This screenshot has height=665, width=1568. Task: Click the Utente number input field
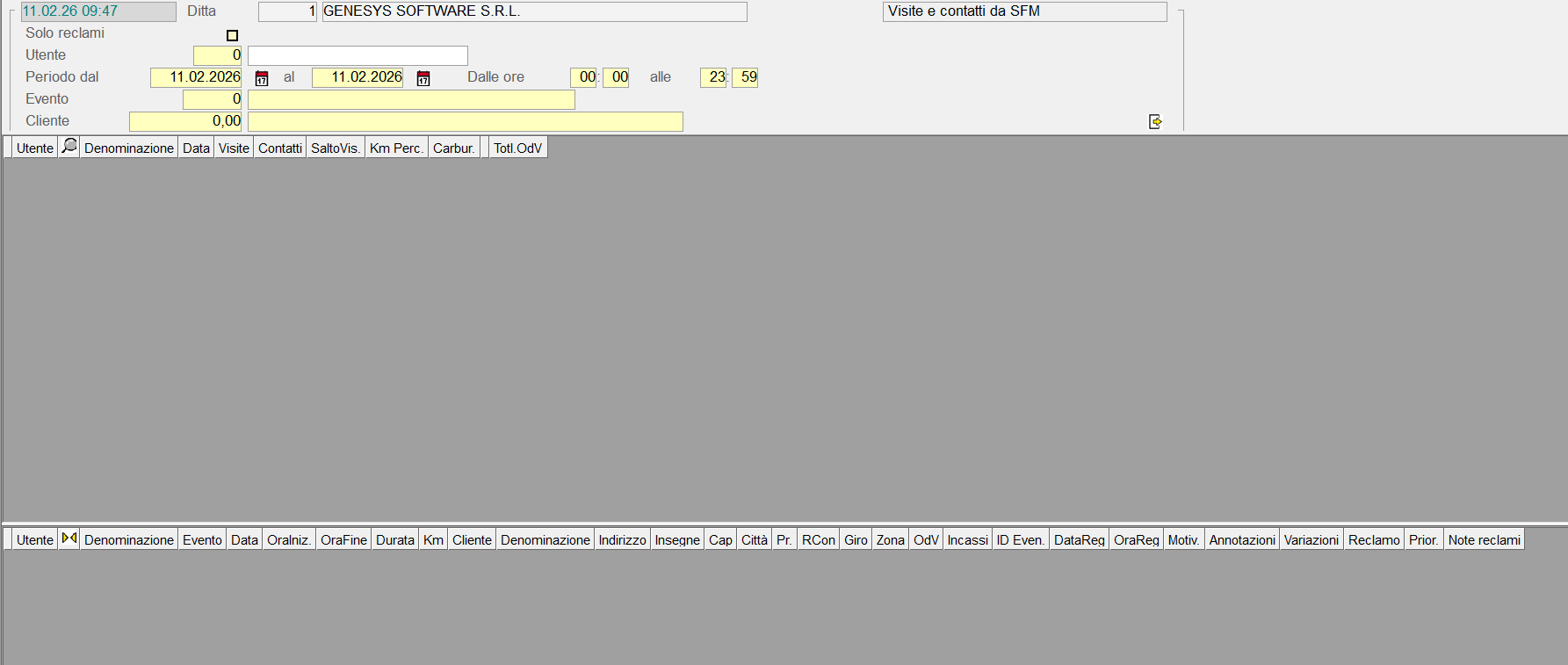click(x=217, y=55)
